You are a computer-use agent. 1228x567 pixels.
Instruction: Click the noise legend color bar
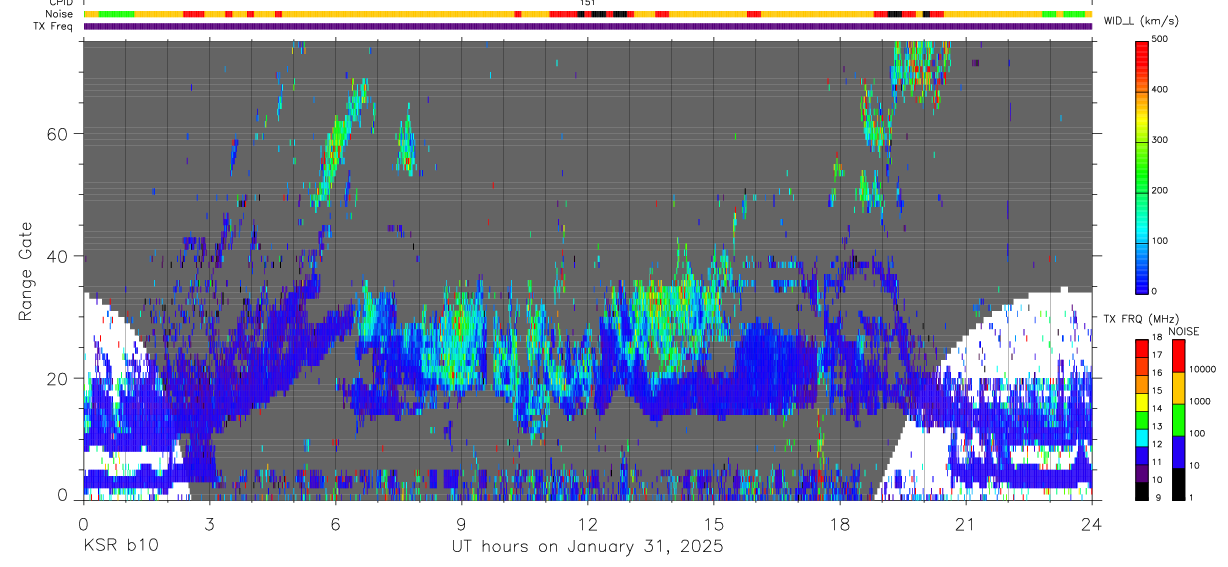pos(1178,419)
